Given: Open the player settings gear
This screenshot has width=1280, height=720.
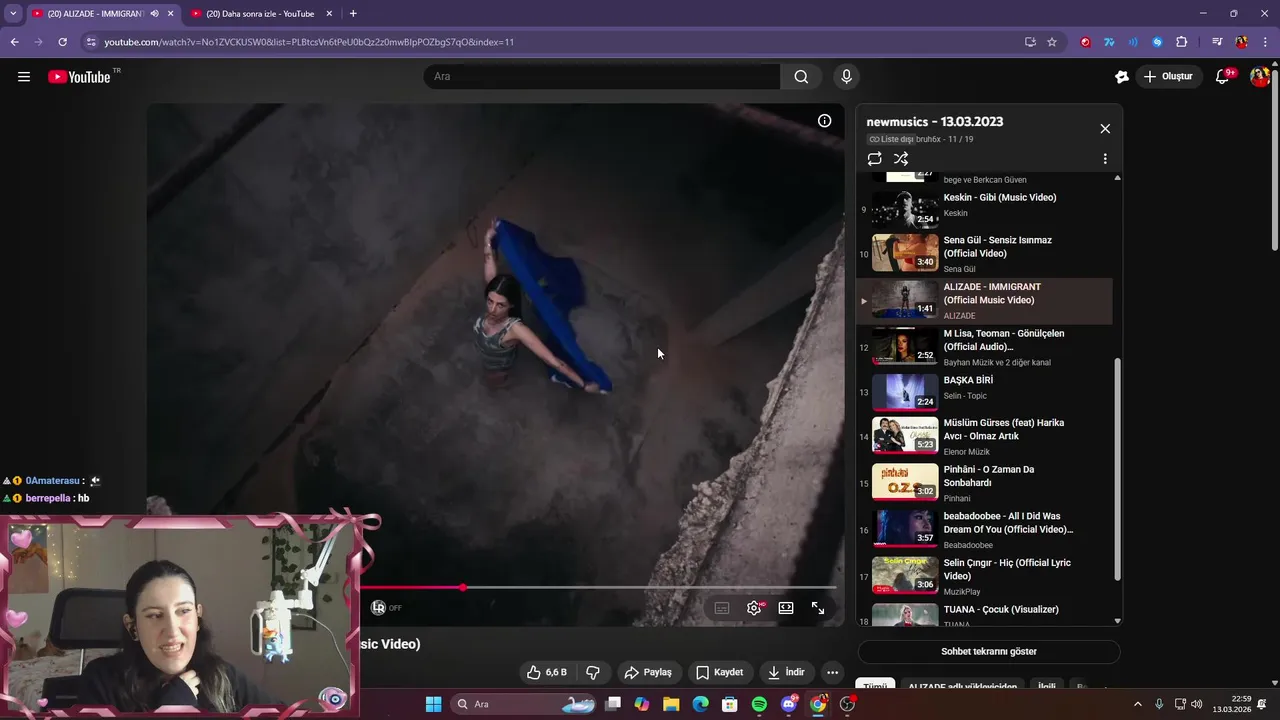Looking at the screenshot, I should click(x=754, y=608).
